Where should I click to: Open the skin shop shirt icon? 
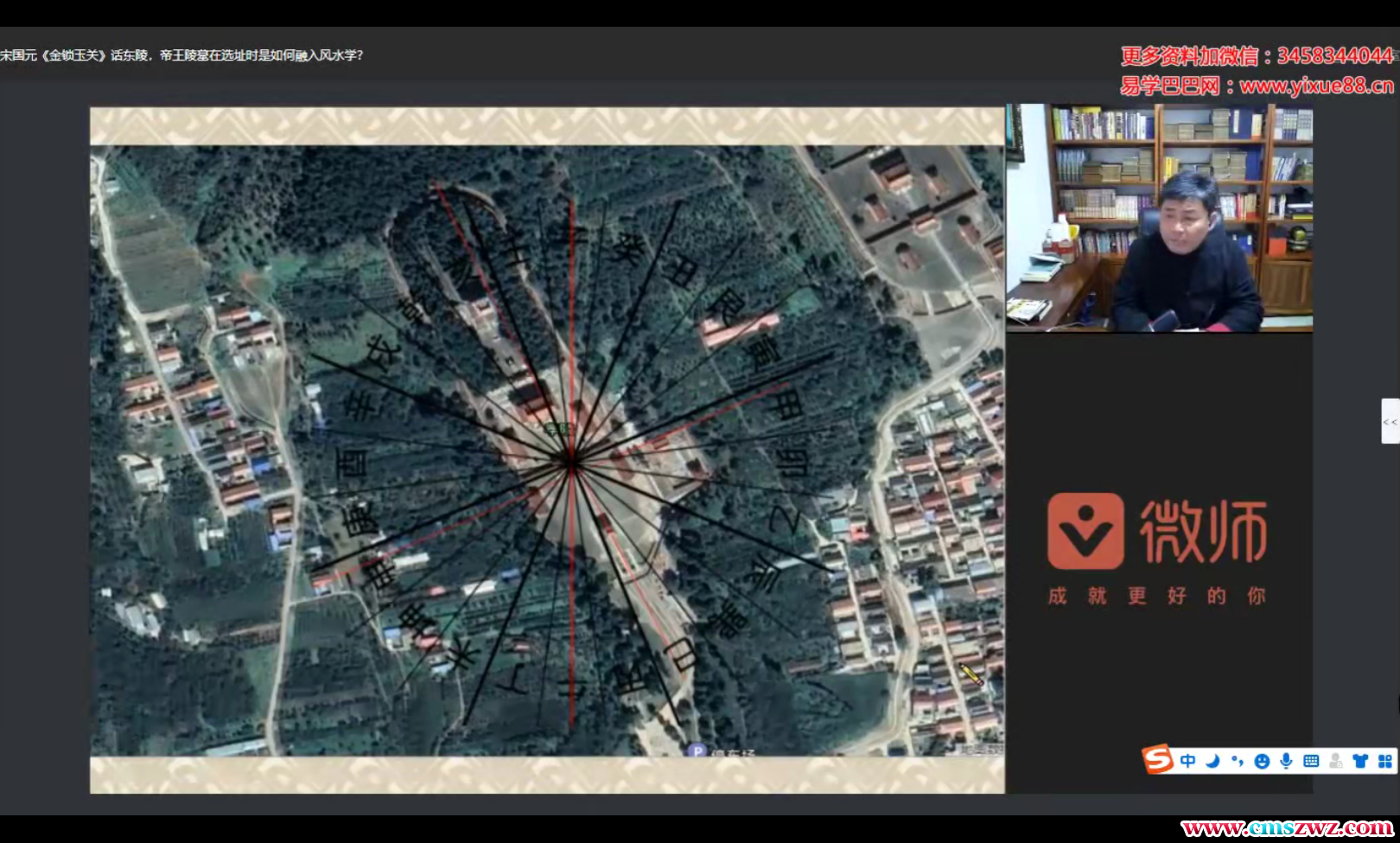[1360, 761]
